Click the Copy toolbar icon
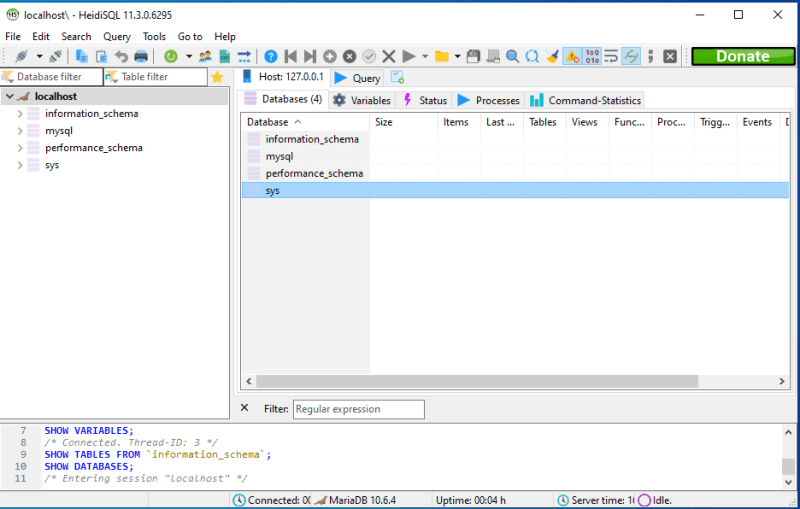 tap(82, 56)
